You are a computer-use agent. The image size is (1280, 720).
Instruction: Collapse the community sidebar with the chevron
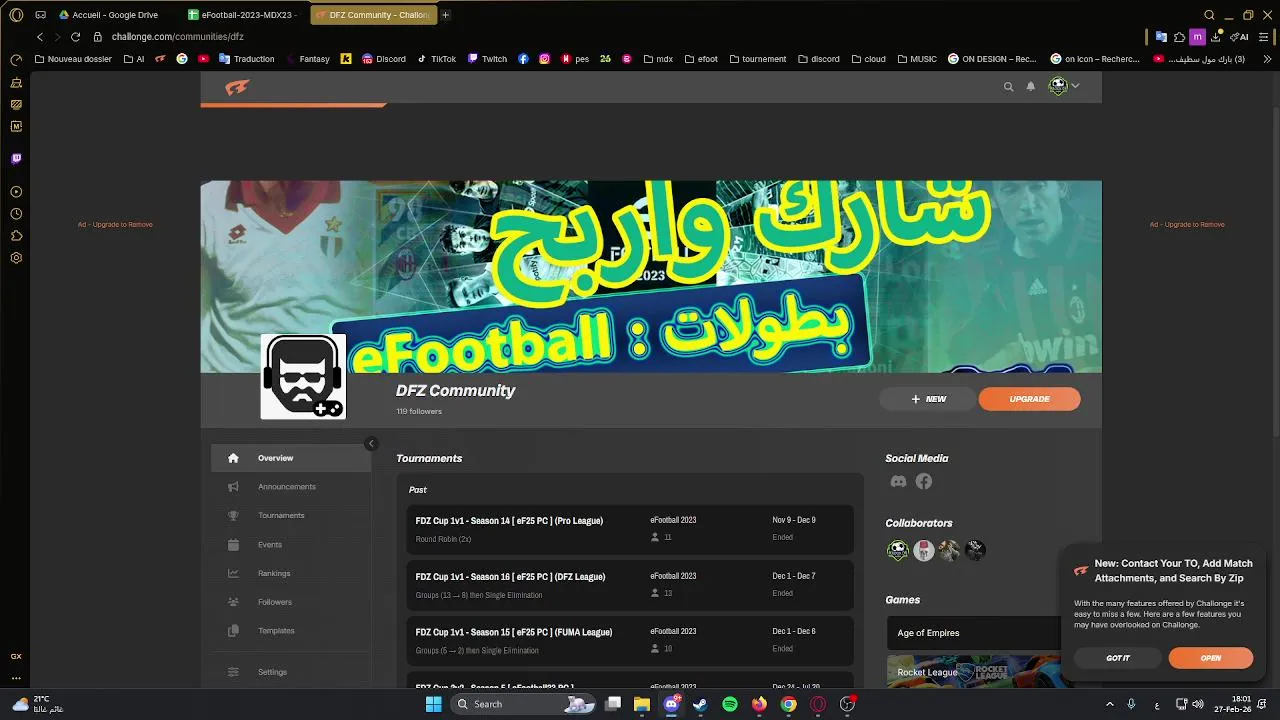click(x=371, y=443)
